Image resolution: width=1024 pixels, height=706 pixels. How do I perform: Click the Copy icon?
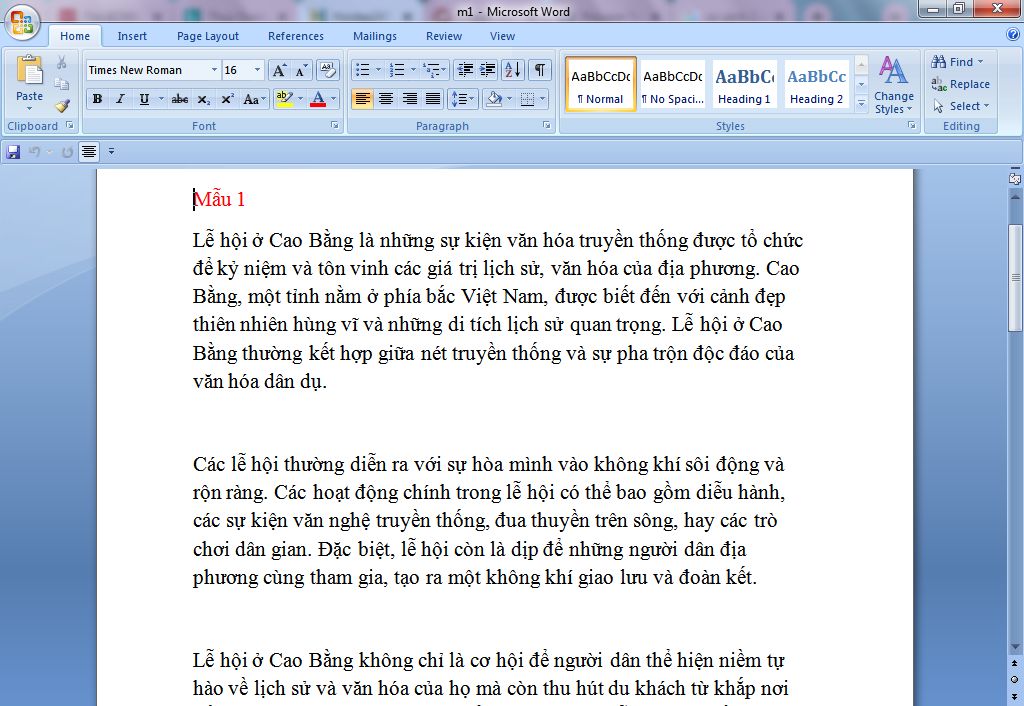(x=61, y=84)
